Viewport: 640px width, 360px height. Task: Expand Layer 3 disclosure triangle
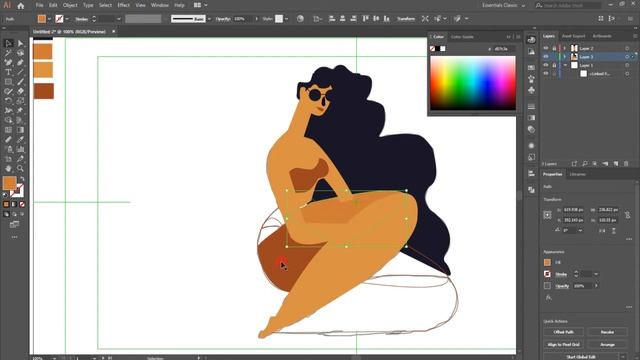(565, 57)
